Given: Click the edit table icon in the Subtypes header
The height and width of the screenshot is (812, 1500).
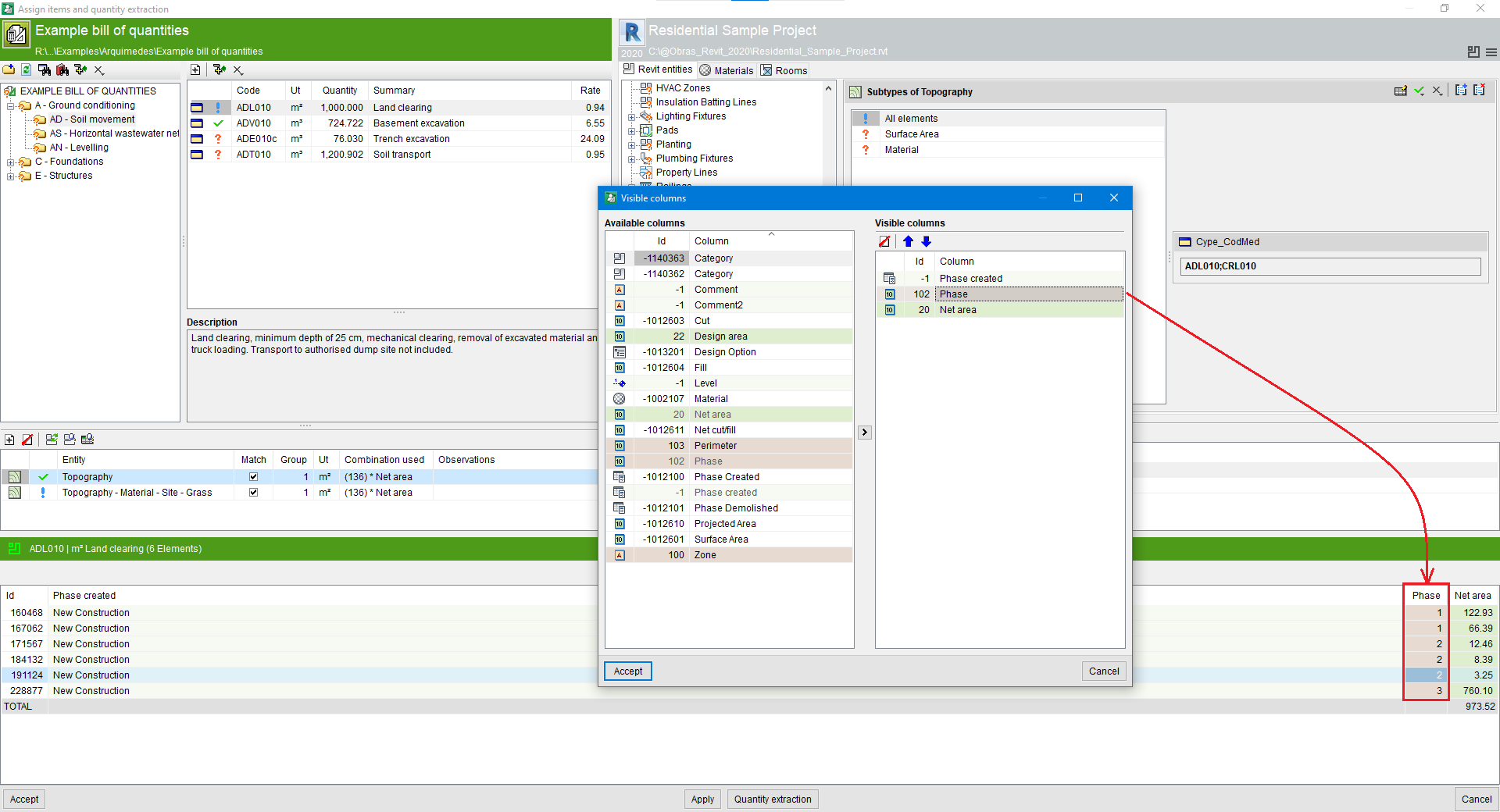Looking at the screenshot, I should pyautogui.click(x=1401, y=91).
